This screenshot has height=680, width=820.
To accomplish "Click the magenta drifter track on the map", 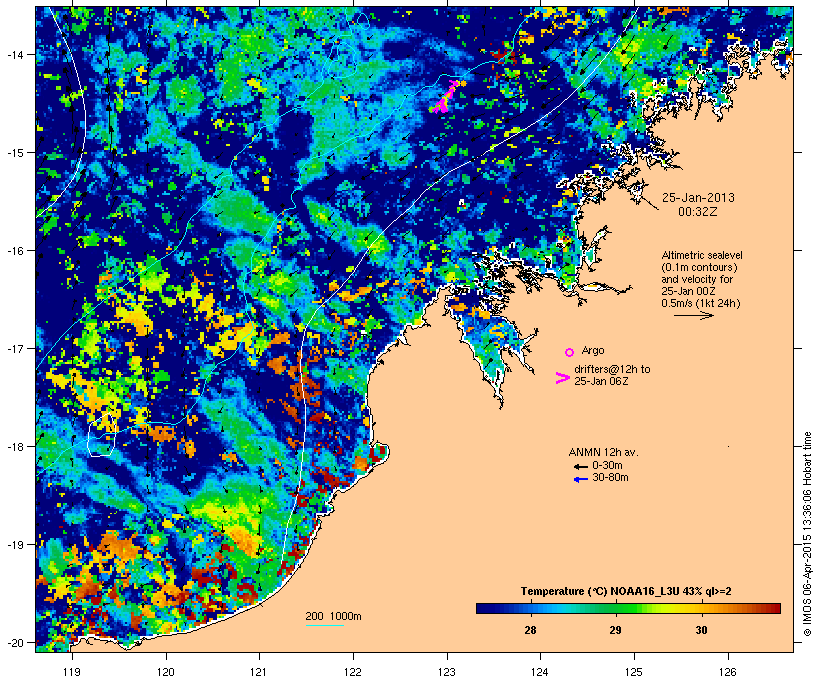I will point(445,97).
